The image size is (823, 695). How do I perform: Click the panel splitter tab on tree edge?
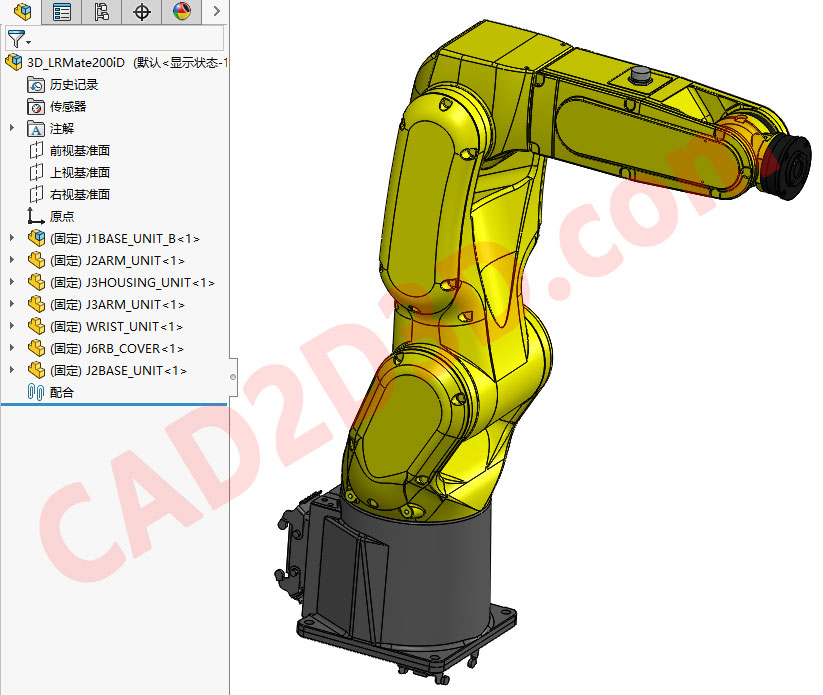[231, 375]
